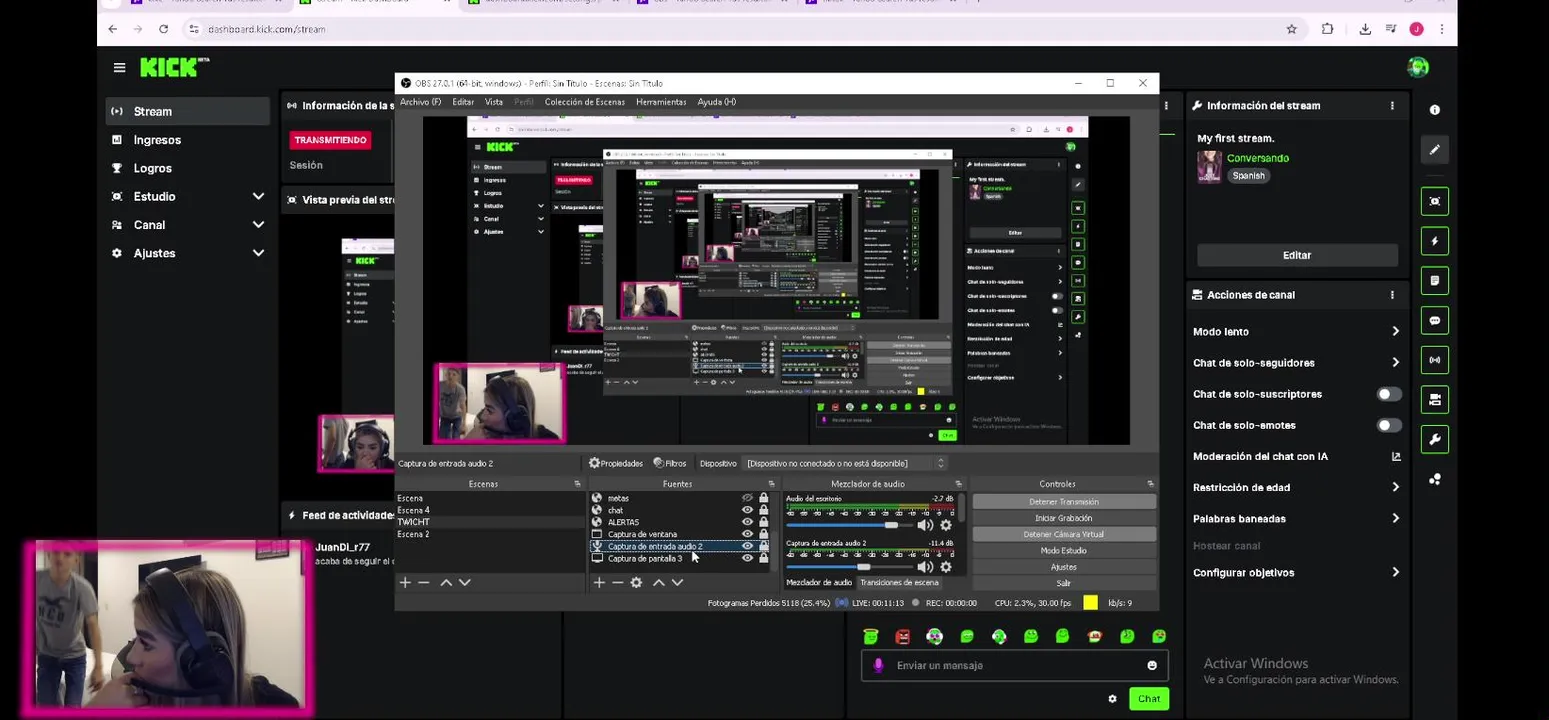Open OBS source Filtros
The height and width of the screenshot is (720, 1549).
[670, 463]
